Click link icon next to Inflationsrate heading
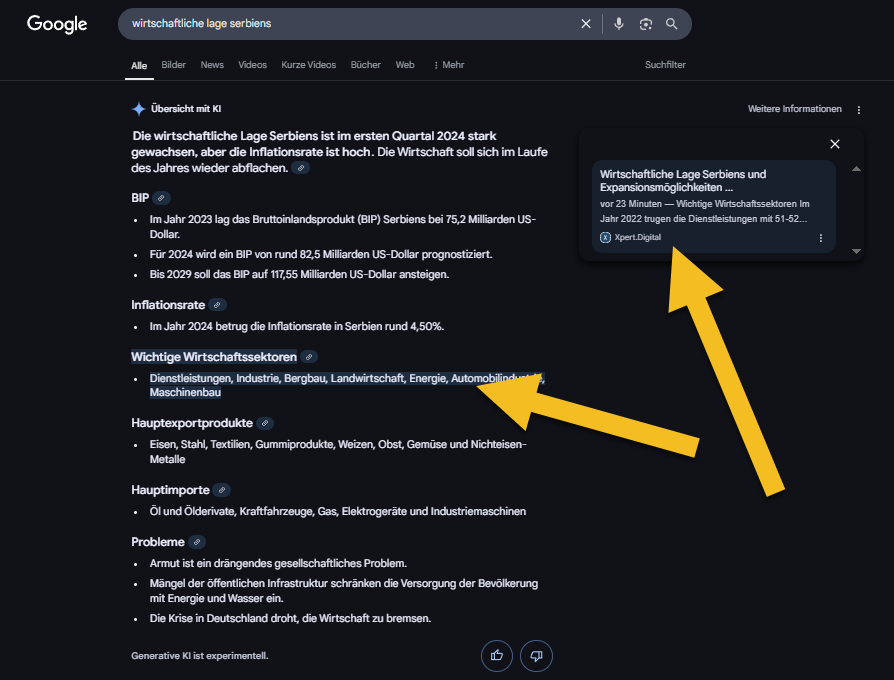The width and height of the screenshot is (894, 680). point(218,304)
